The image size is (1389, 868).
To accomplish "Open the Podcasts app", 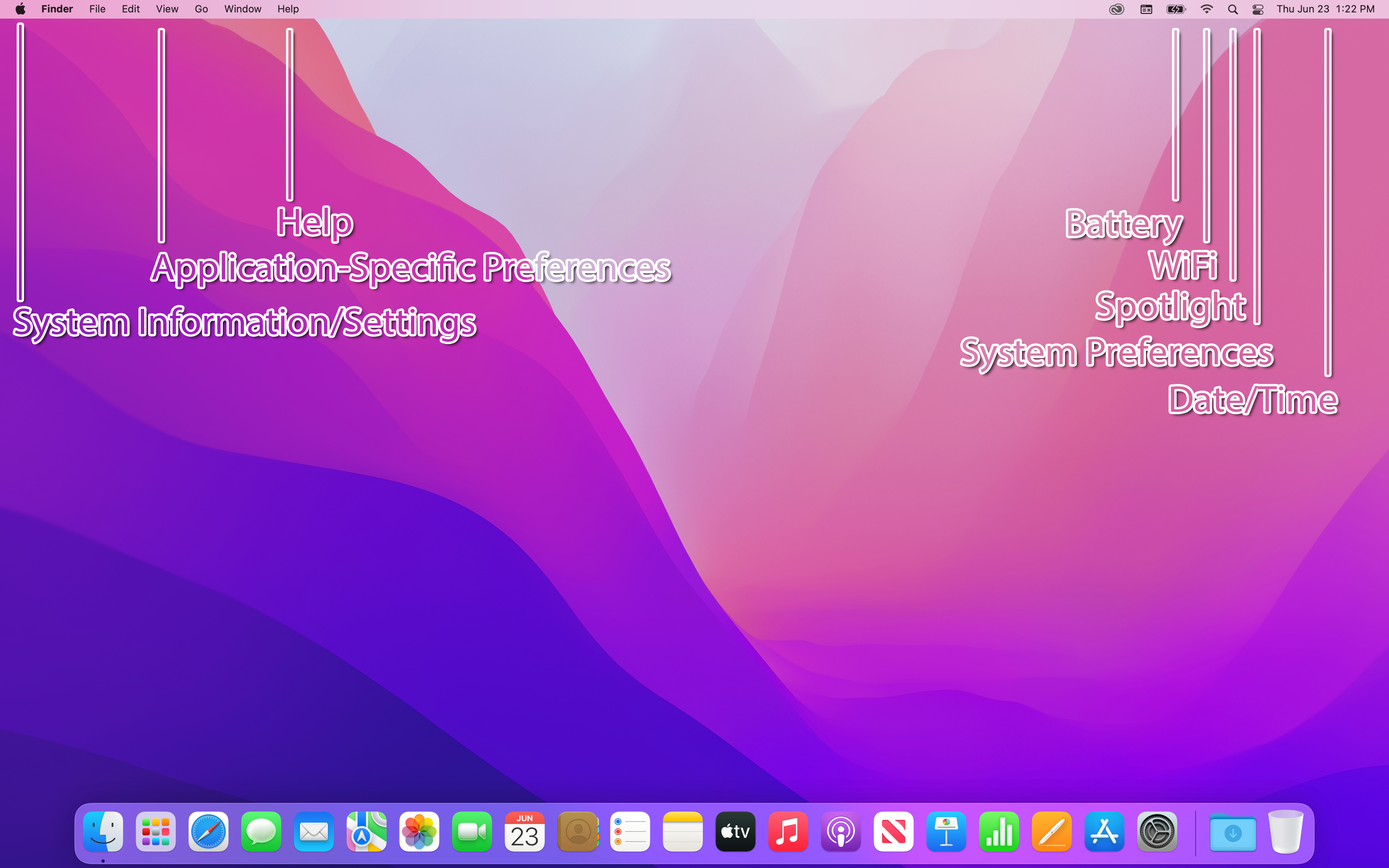I will coord(841,831).
